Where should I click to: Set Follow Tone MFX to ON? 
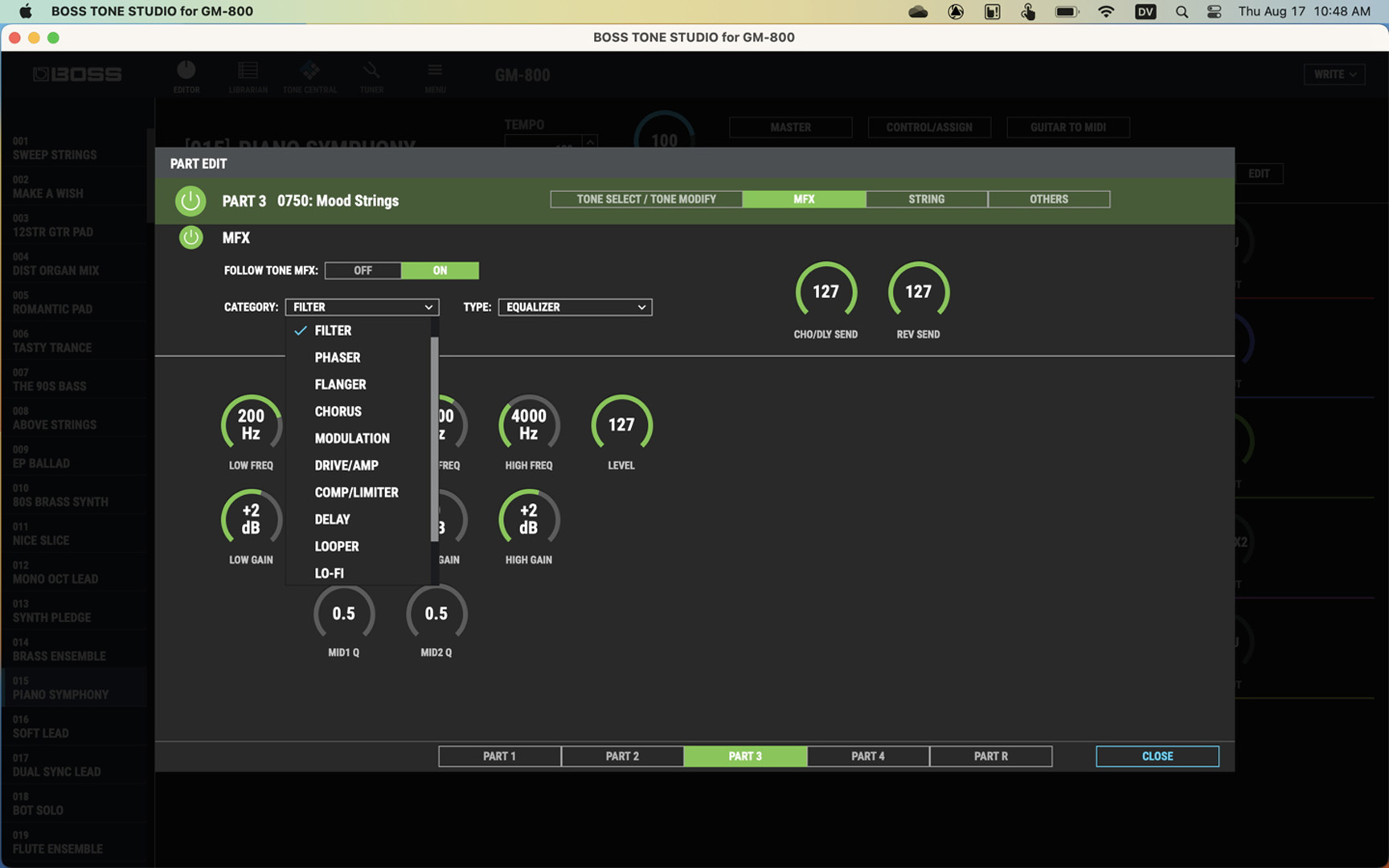tap(440, 271)
